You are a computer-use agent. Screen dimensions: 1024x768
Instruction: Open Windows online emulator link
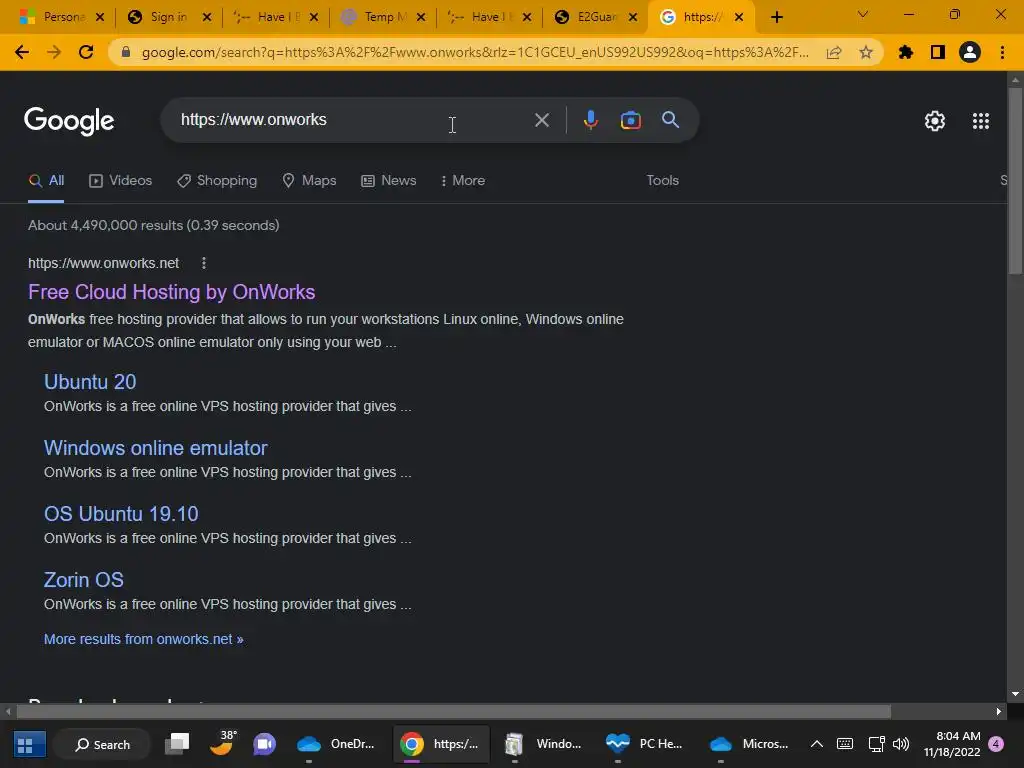[x=155, y=448]
